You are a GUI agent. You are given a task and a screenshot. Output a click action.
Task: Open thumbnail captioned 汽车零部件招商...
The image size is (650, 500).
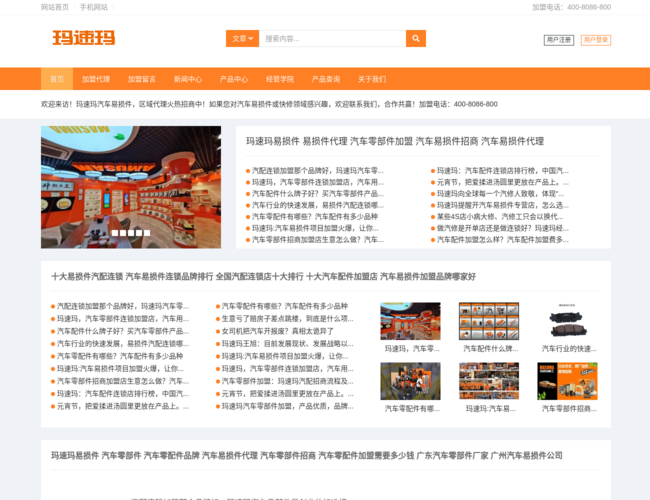pos(568,381)
